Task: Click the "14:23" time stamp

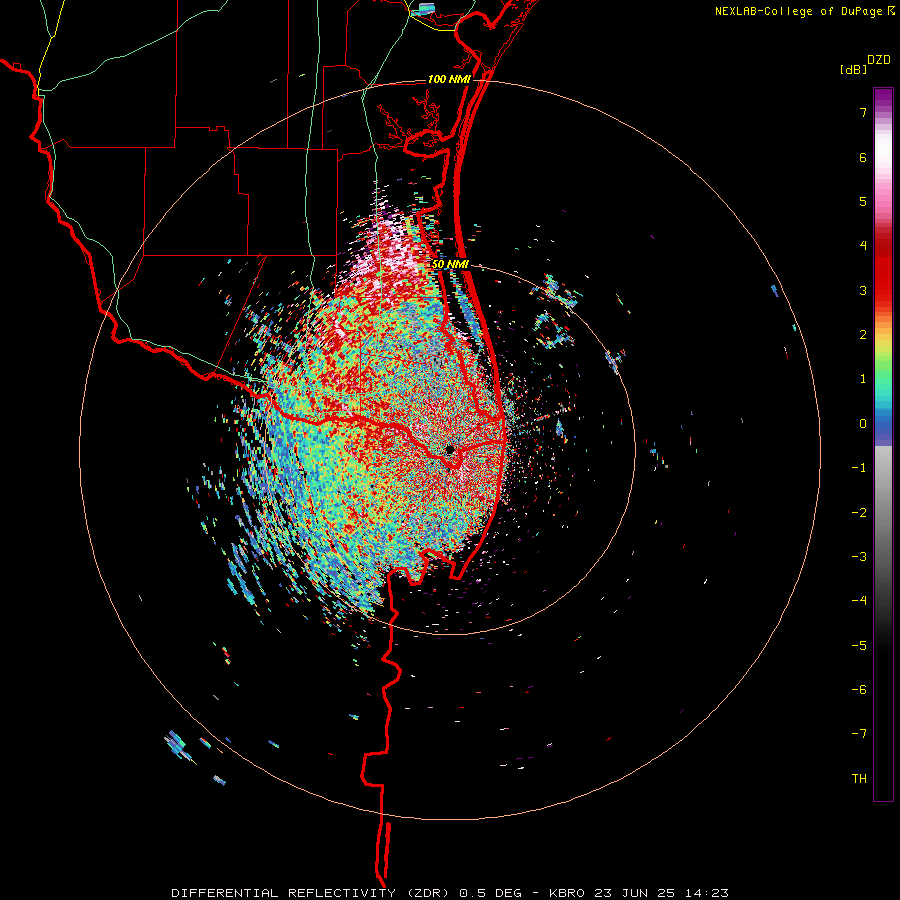Action: pos(705,893)
